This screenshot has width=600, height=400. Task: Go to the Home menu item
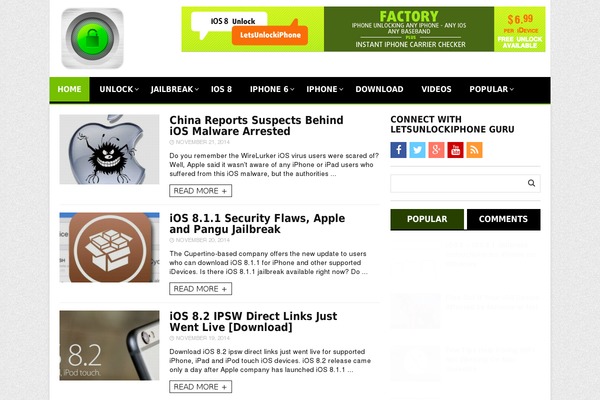click(x=69, y=89)
